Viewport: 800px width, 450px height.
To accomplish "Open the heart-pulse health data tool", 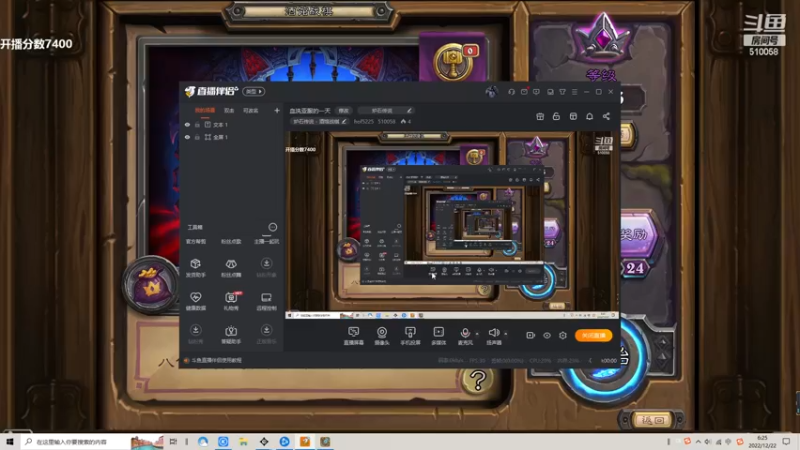I will click(195, 301).
